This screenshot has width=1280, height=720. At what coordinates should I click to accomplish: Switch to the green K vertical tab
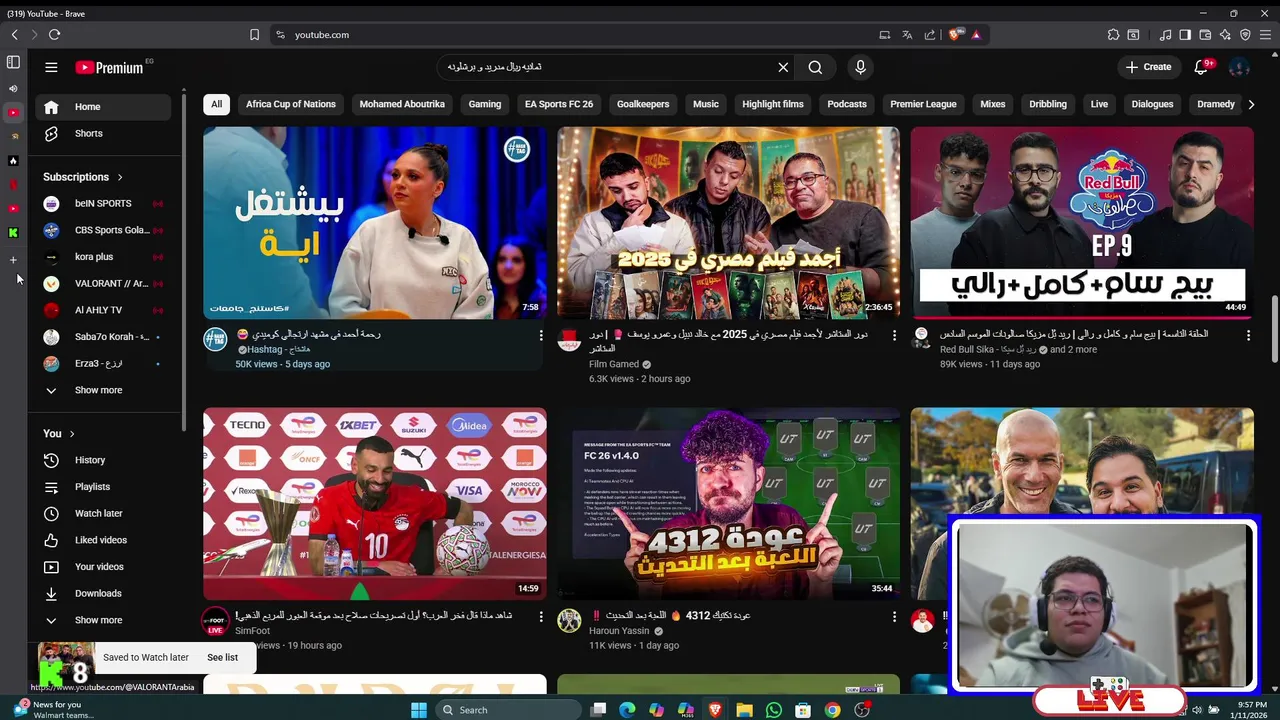(13, 233)
